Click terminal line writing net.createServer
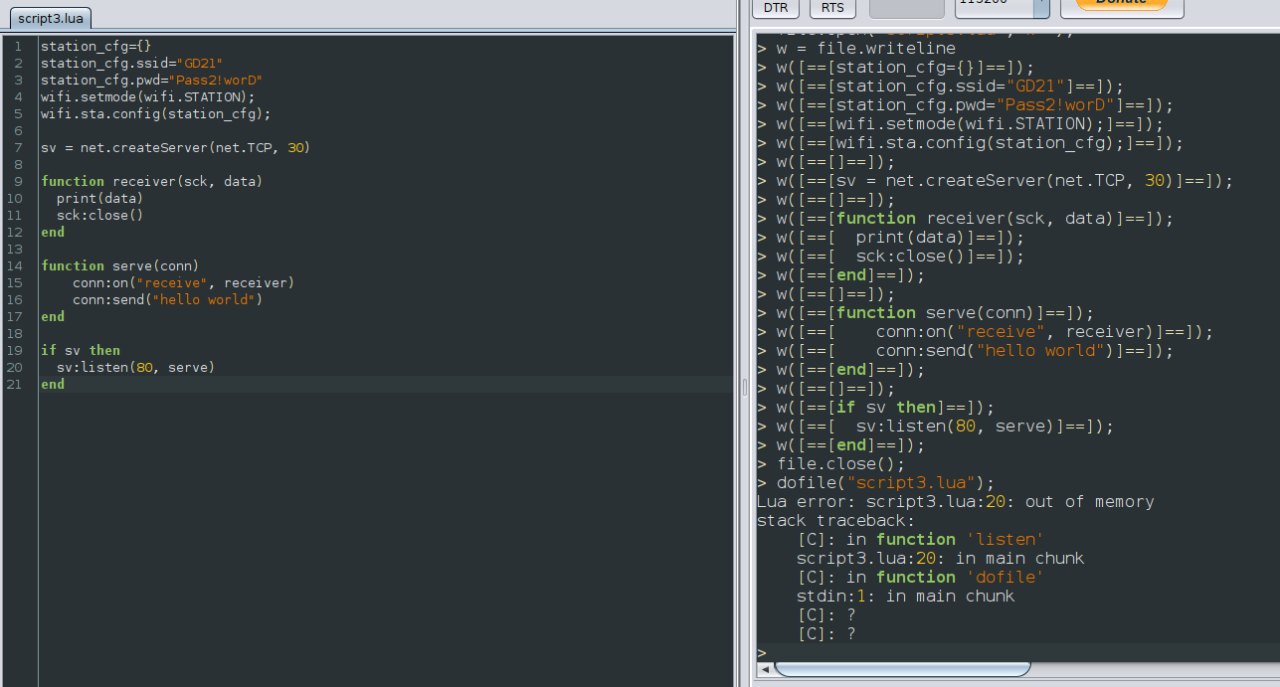 pos(995,181)
